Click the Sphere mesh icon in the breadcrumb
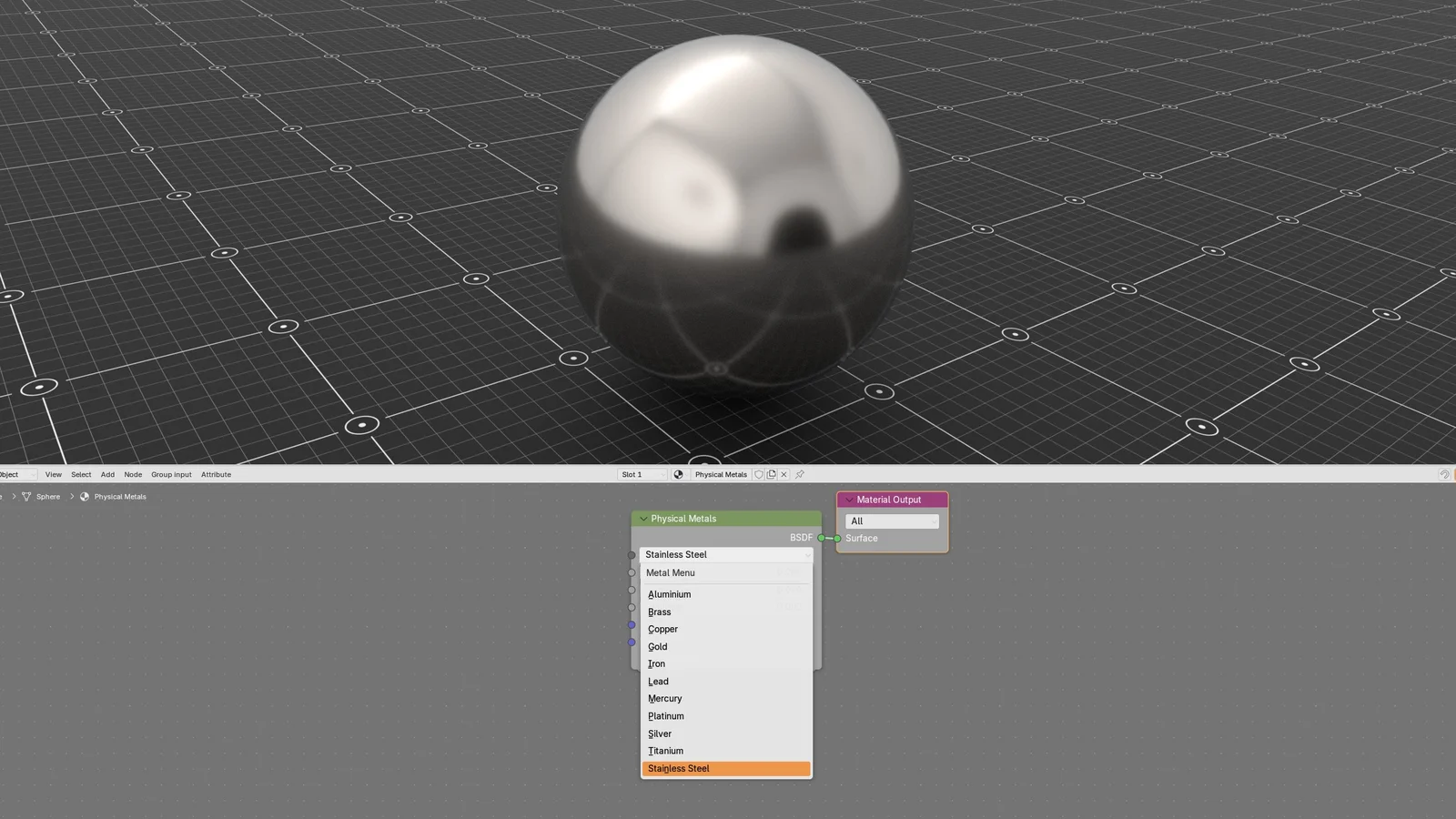This screenshot has width=1456, height=819. 27,497
